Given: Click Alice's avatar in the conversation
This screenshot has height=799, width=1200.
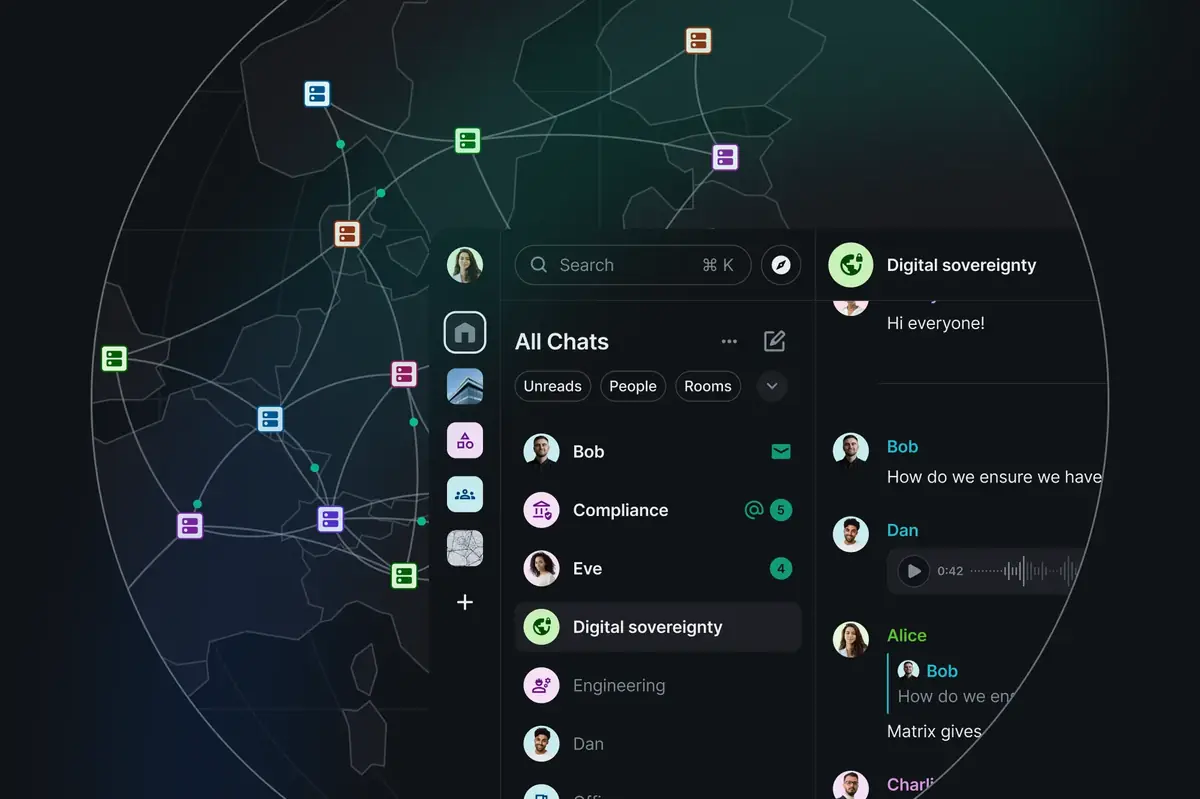Looking at the screenshot, I should click(x=851, y=639).
